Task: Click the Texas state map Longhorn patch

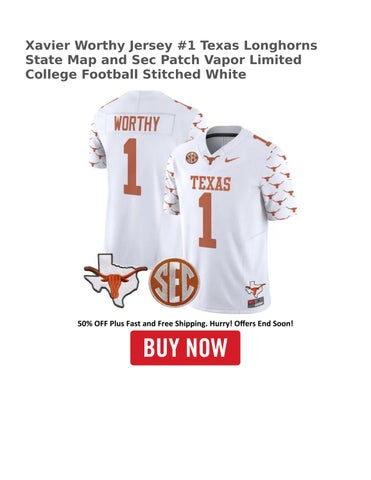Action: click(x=115, y=281)
